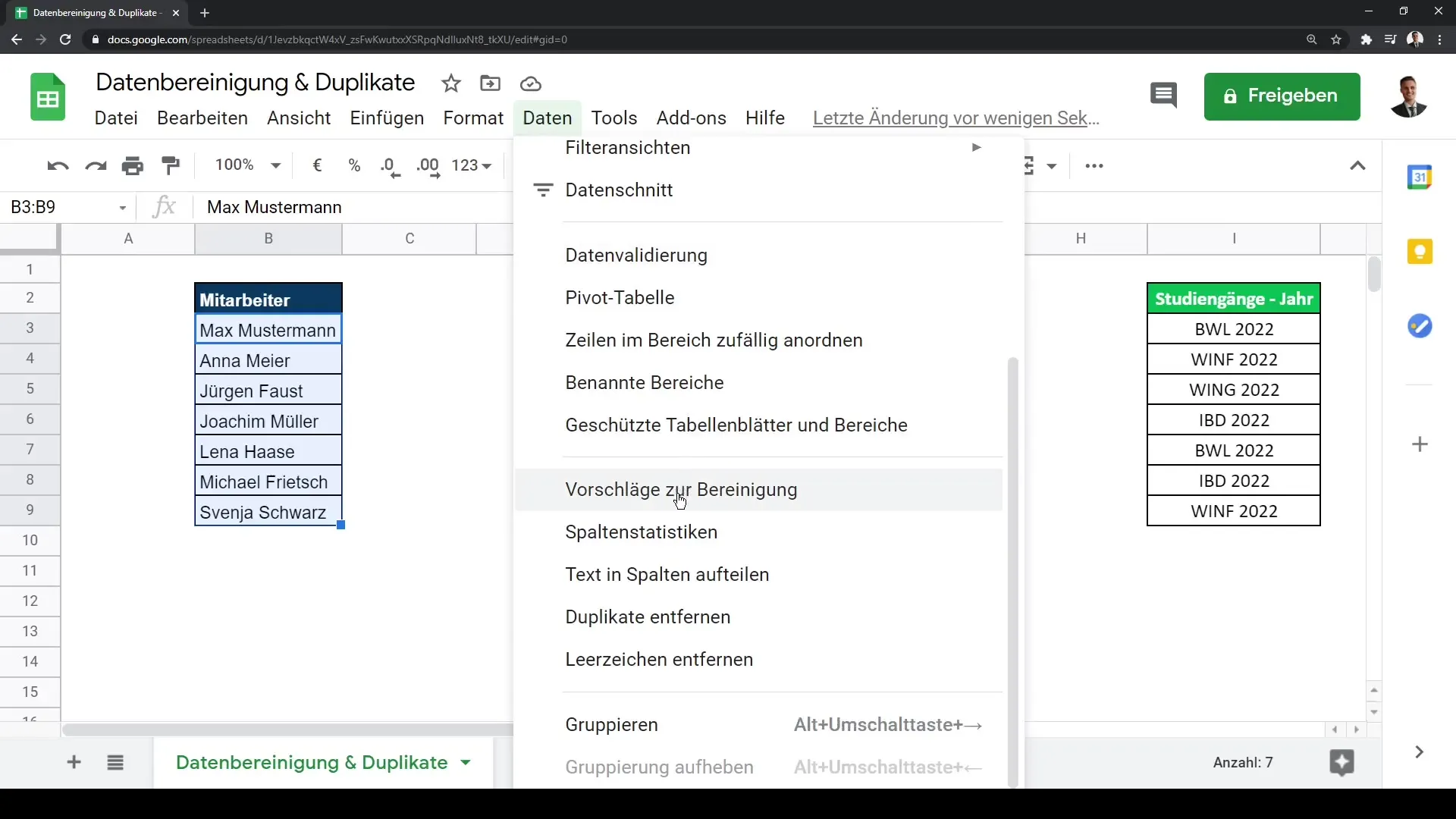
Task: Click the Paint format icon
Action: click(171, 165)
